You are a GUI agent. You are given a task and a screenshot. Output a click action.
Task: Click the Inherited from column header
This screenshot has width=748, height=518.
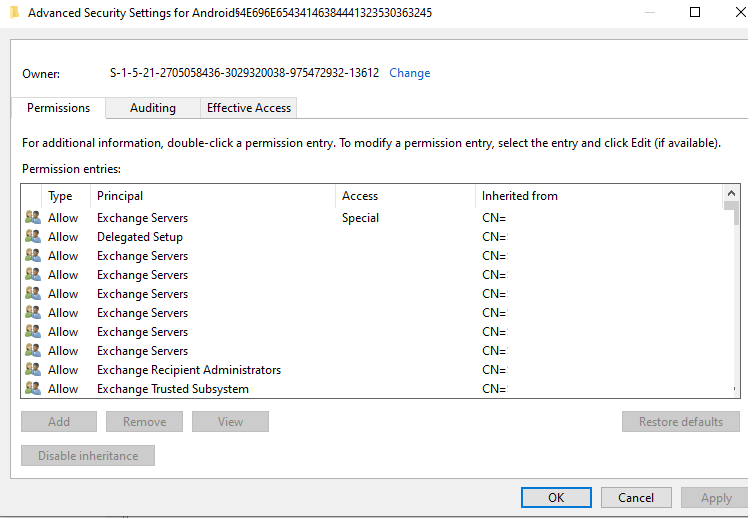point(599,196)
